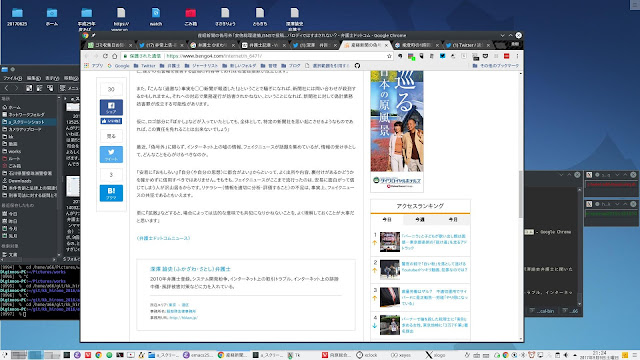Switch Dolphin to details view mode

tap(50, 88)
